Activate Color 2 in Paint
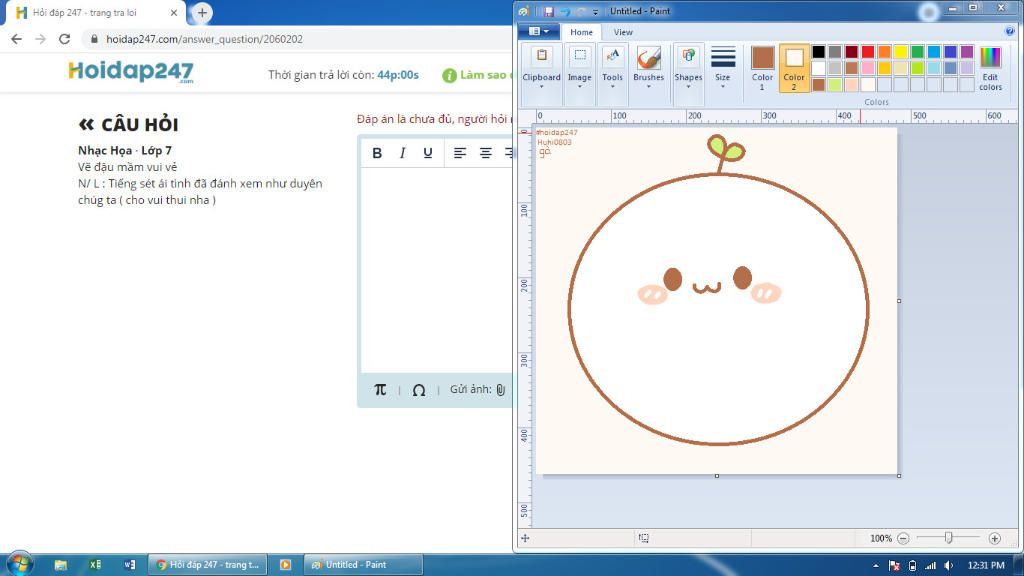 pyautogui.click(x=794, y=68)
